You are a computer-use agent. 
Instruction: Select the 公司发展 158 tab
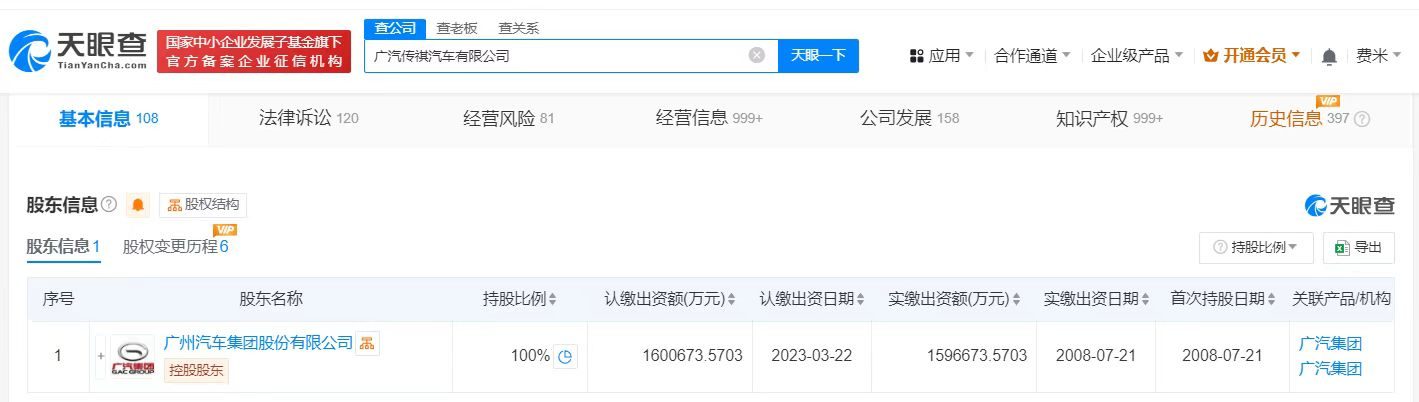909,119
